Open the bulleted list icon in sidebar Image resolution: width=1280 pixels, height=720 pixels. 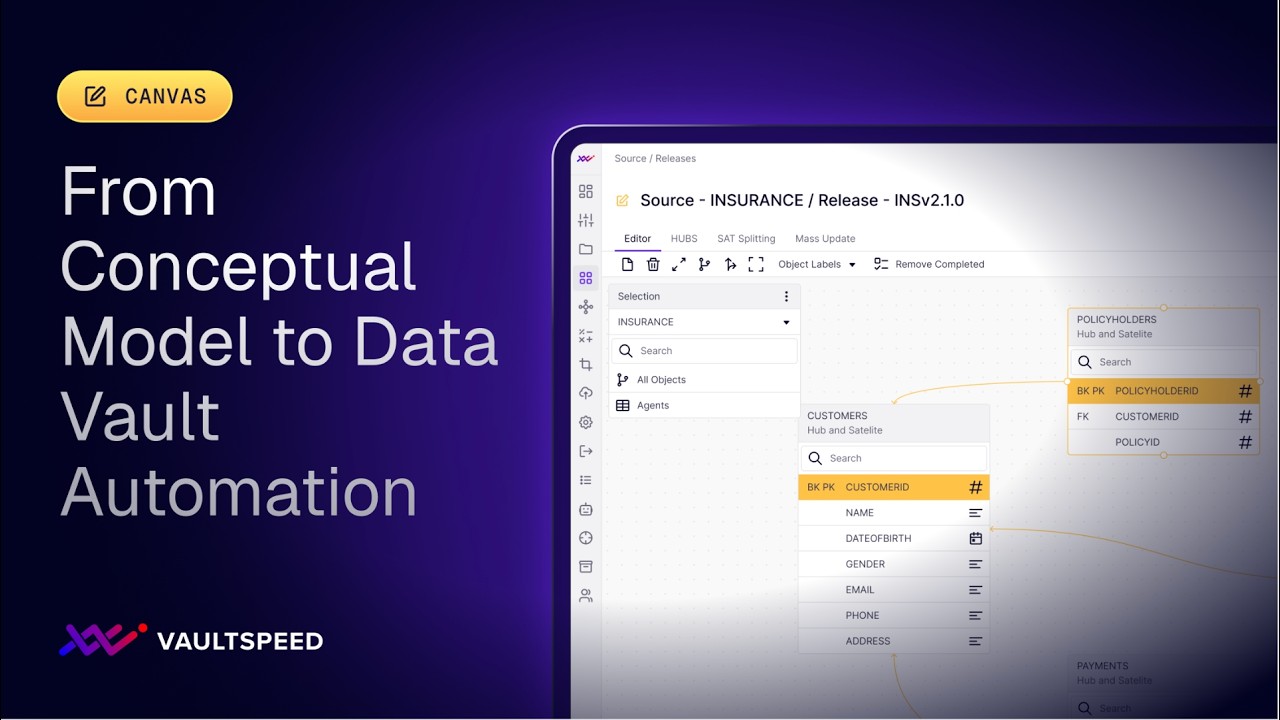click(x=586, y=480)
